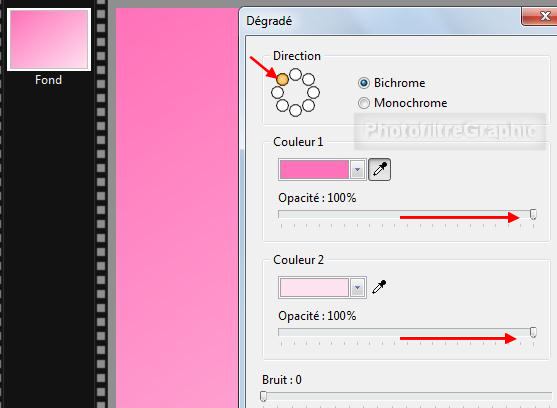Select the top center direction circle
The height and width of the screenshot is (408, 557).
295,75
